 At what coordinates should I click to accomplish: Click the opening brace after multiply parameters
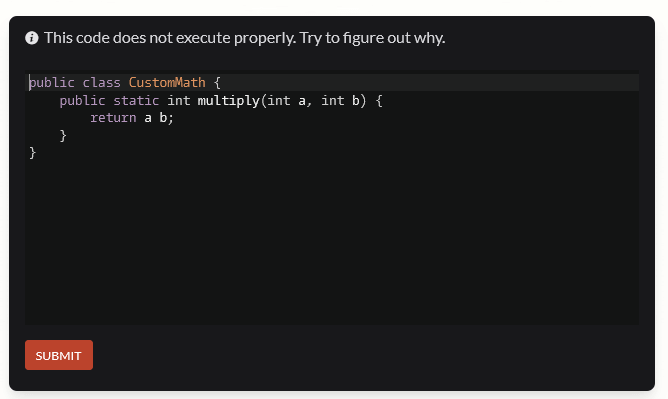(x=379, y=101)
